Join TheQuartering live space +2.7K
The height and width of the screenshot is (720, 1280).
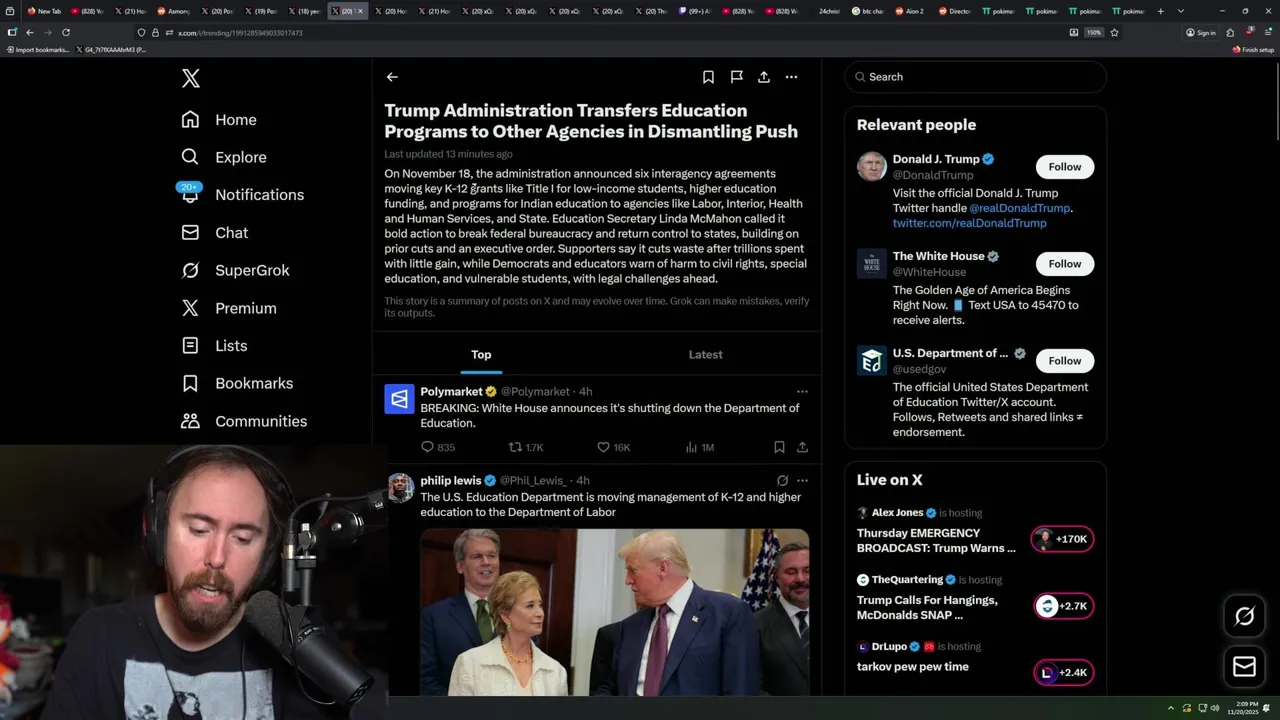tap(1063, 606)
